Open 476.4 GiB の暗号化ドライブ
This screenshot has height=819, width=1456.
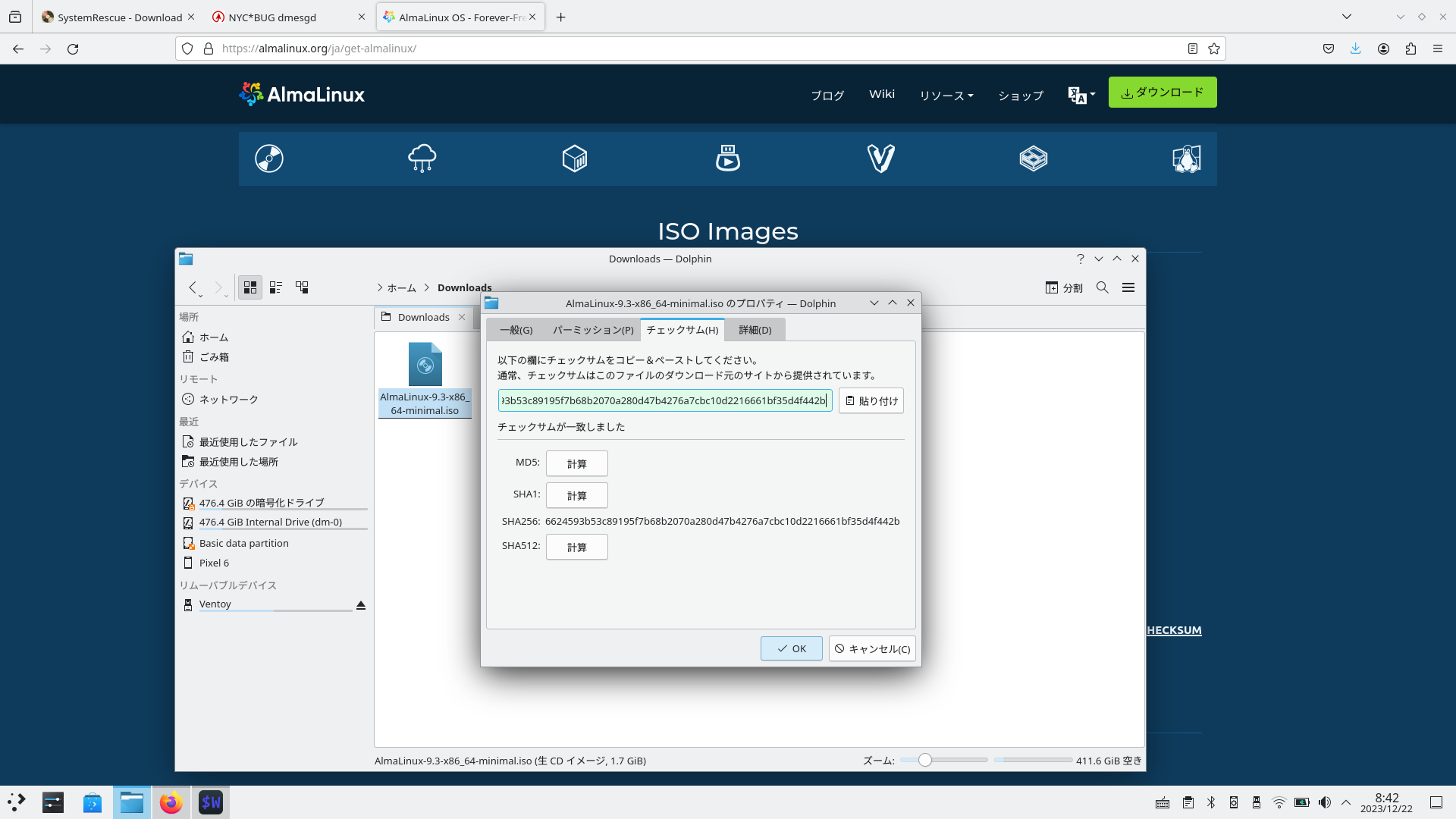click(x=274, y=503)
